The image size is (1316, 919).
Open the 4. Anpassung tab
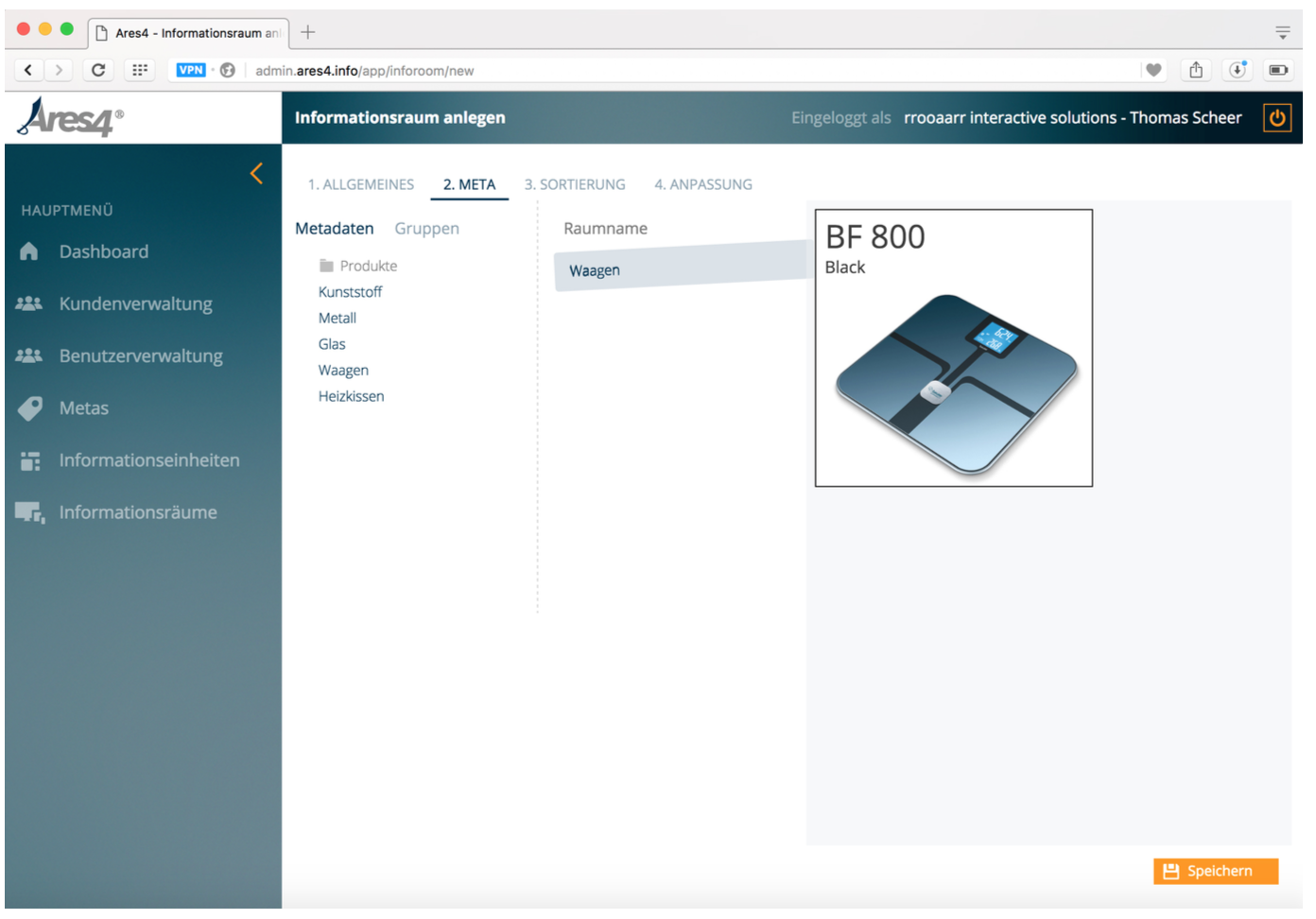(x=703, y=184)
